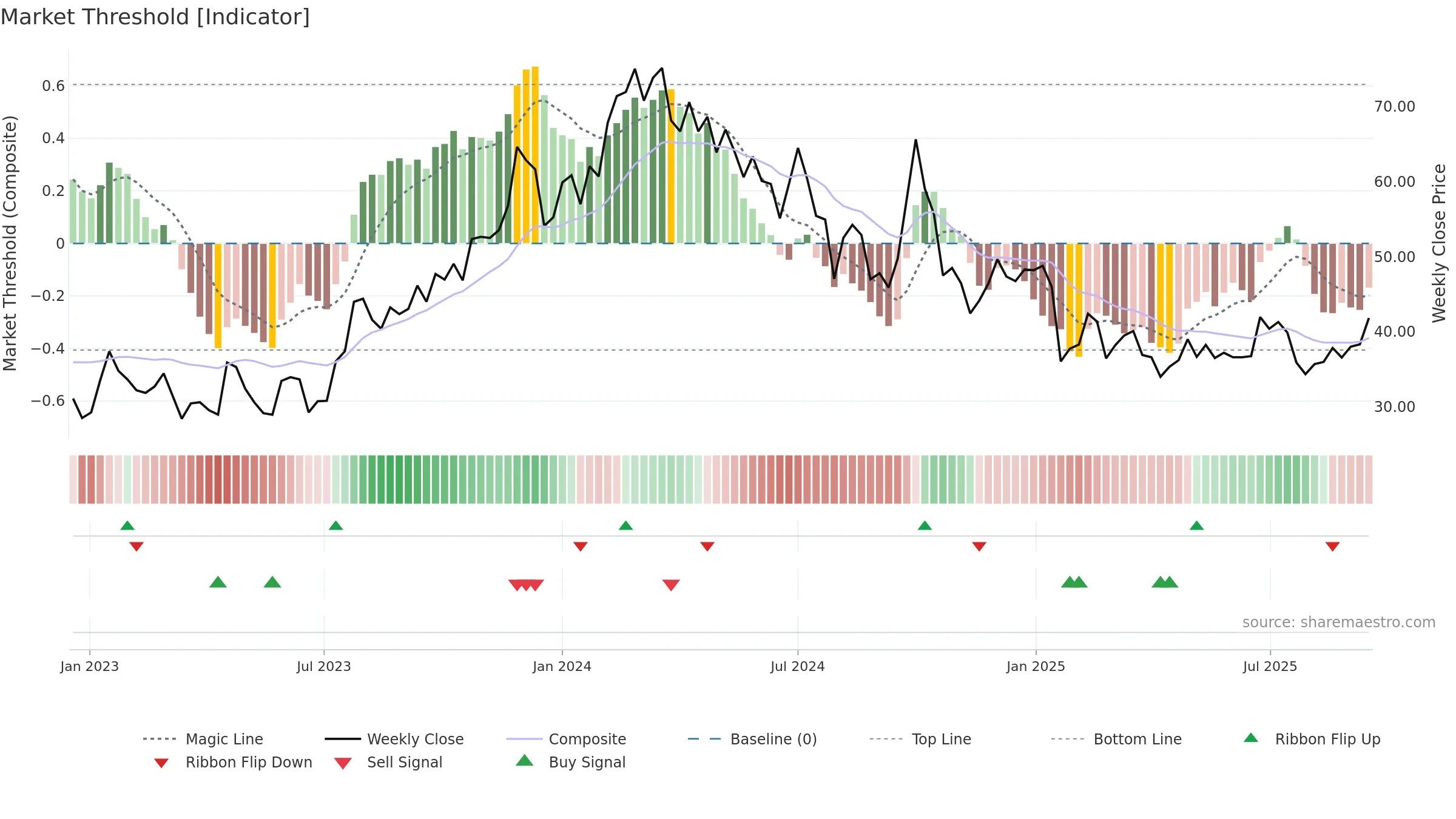Click the Composite legend entry
Viewport: 1456px width, 819px height.
[566, 739]
